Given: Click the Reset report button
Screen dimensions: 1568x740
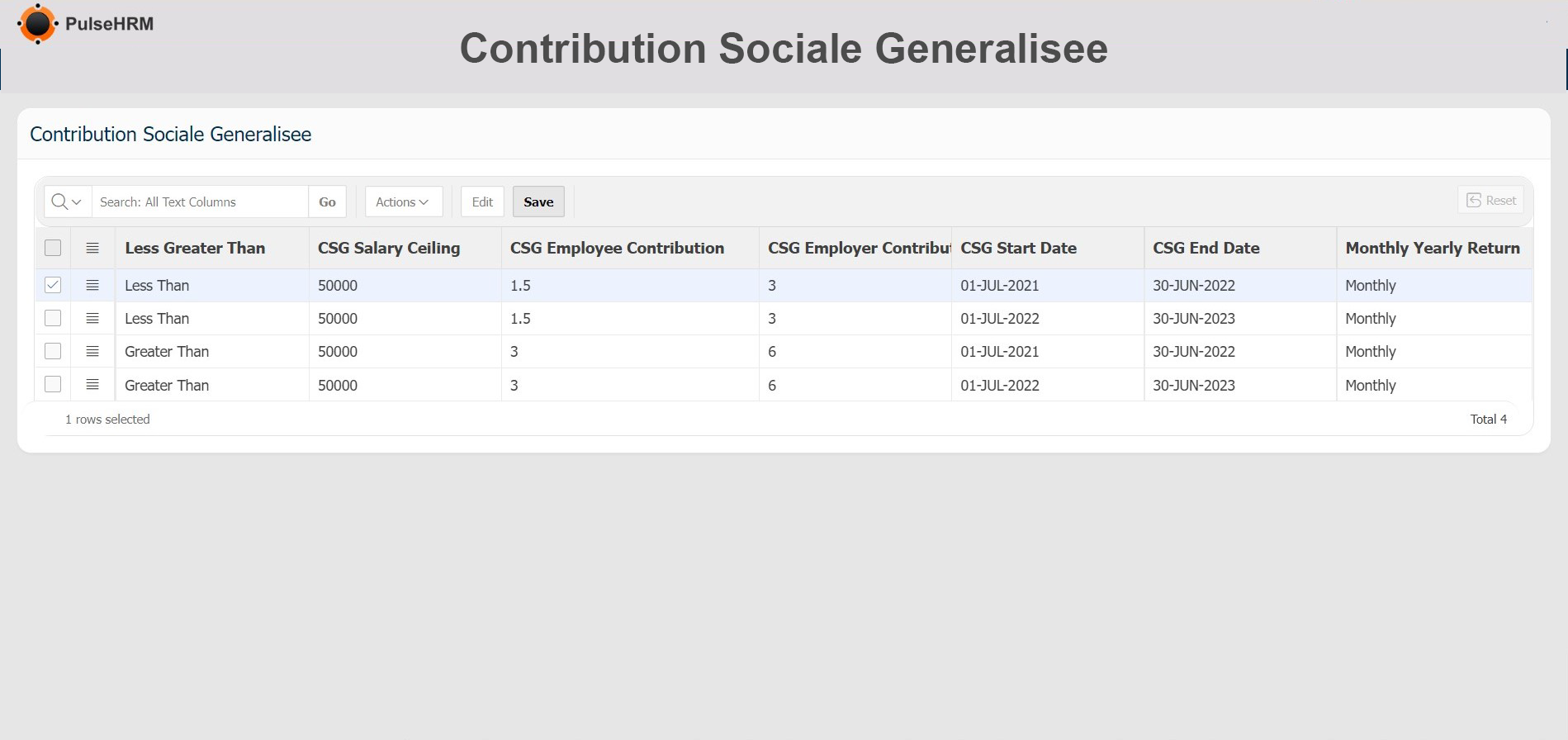Looking at the screenshot, I should click(1490, 201).
